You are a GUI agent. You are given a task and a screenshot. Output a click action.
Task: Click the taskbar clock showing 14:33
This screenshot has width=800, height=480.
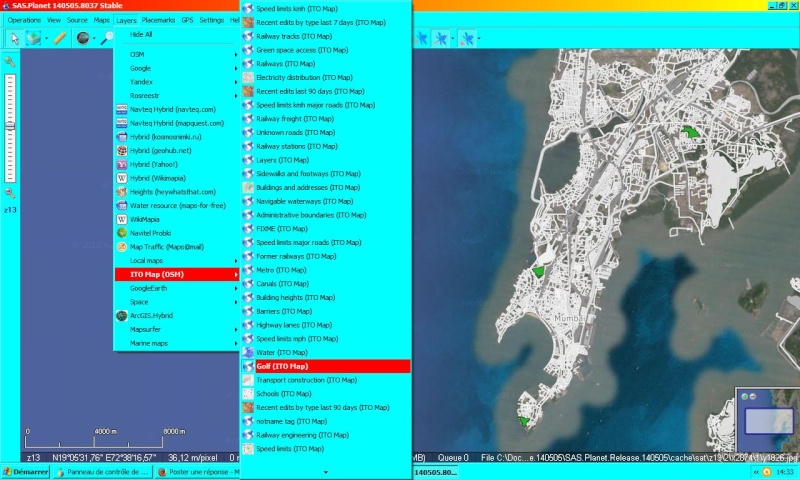(x=785, y=472)
